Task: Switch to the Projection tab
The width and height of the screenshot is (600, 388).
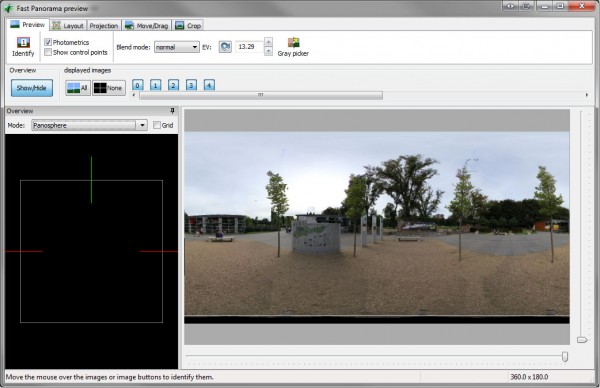Action: [104, 26]
